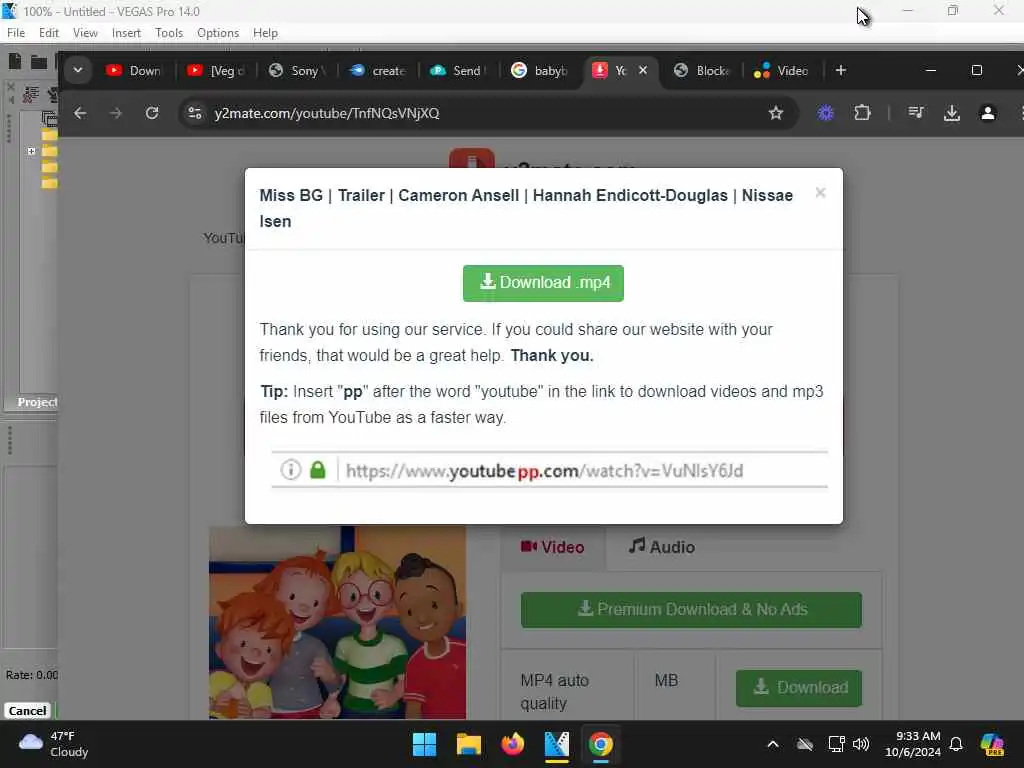The height and width of the screenshot is (768, 1024).
Task: Open Chrome media controls icon
Action: [916, 113]
